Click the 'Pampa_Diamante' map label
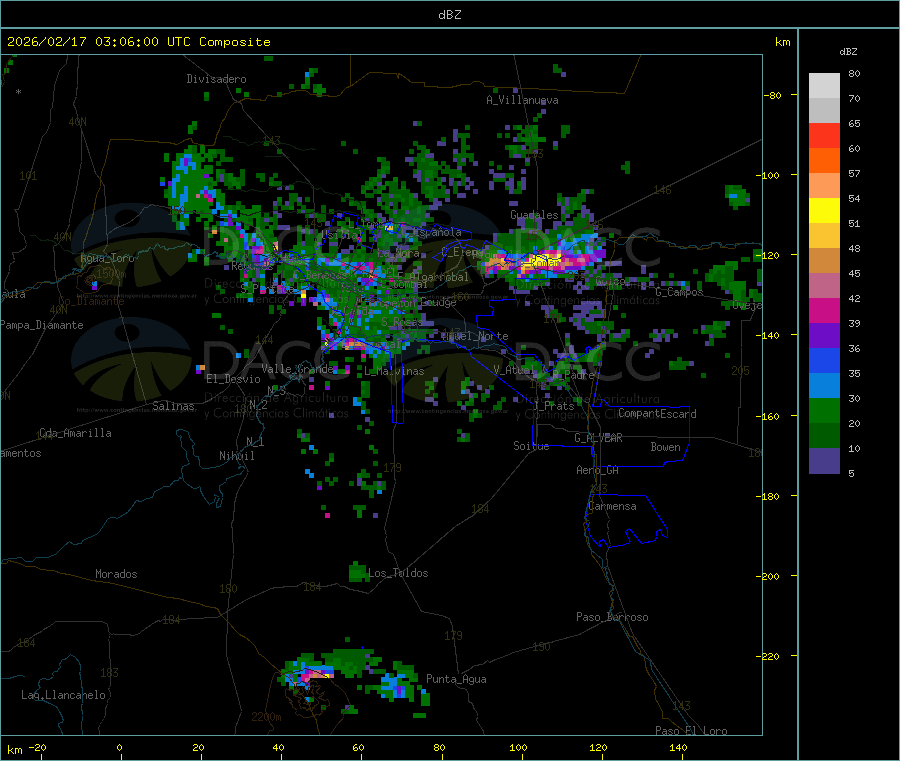The image size is (900, 761). [42, 325]
